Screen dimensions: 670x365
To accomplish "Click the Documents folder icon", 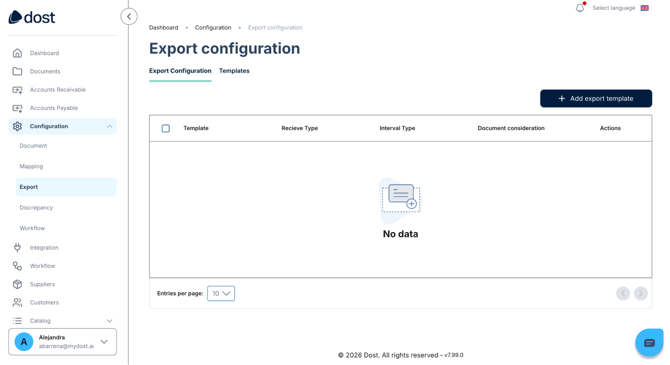I will (x=17, y=71).
